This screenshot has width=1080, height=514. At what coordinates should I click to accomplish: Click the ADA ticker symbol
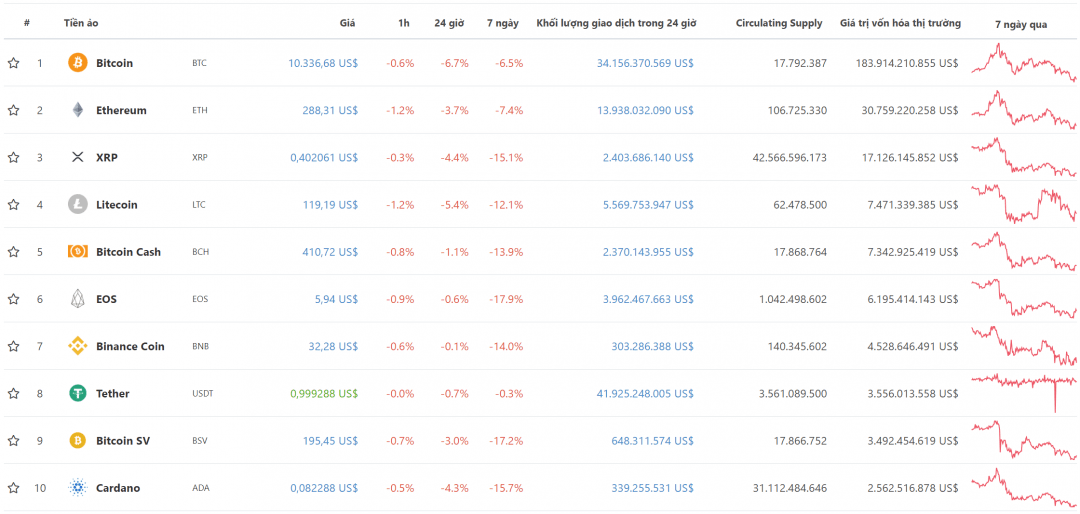tap(200, 488)
